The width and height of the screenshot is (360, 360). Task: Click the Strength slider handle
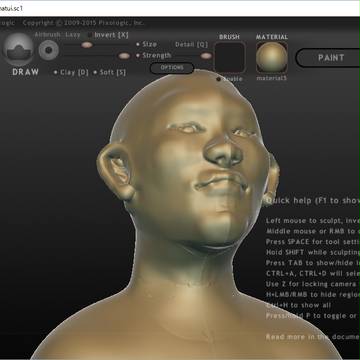[124, 56]
